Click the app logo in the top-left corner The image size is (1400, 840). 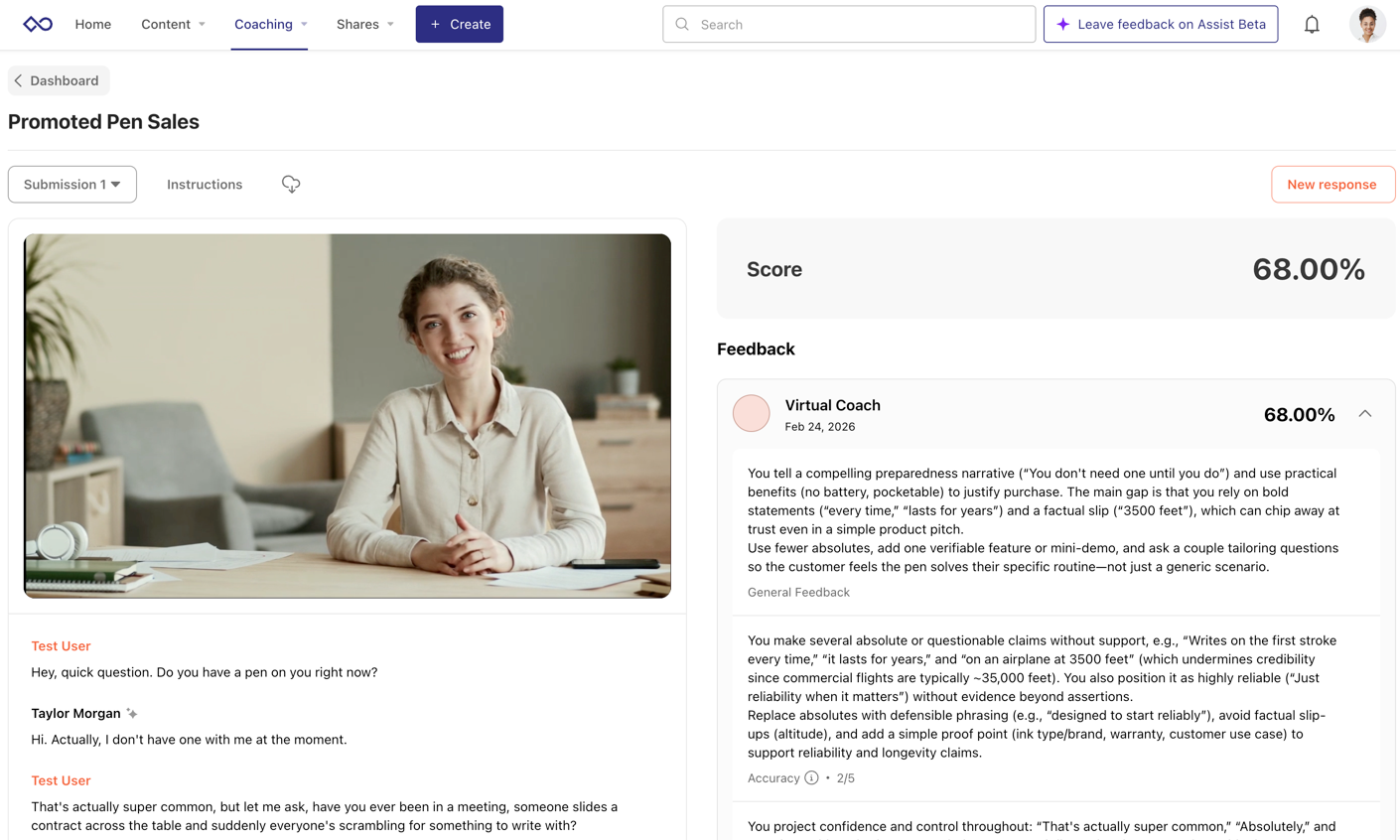(x=37, y=23)
